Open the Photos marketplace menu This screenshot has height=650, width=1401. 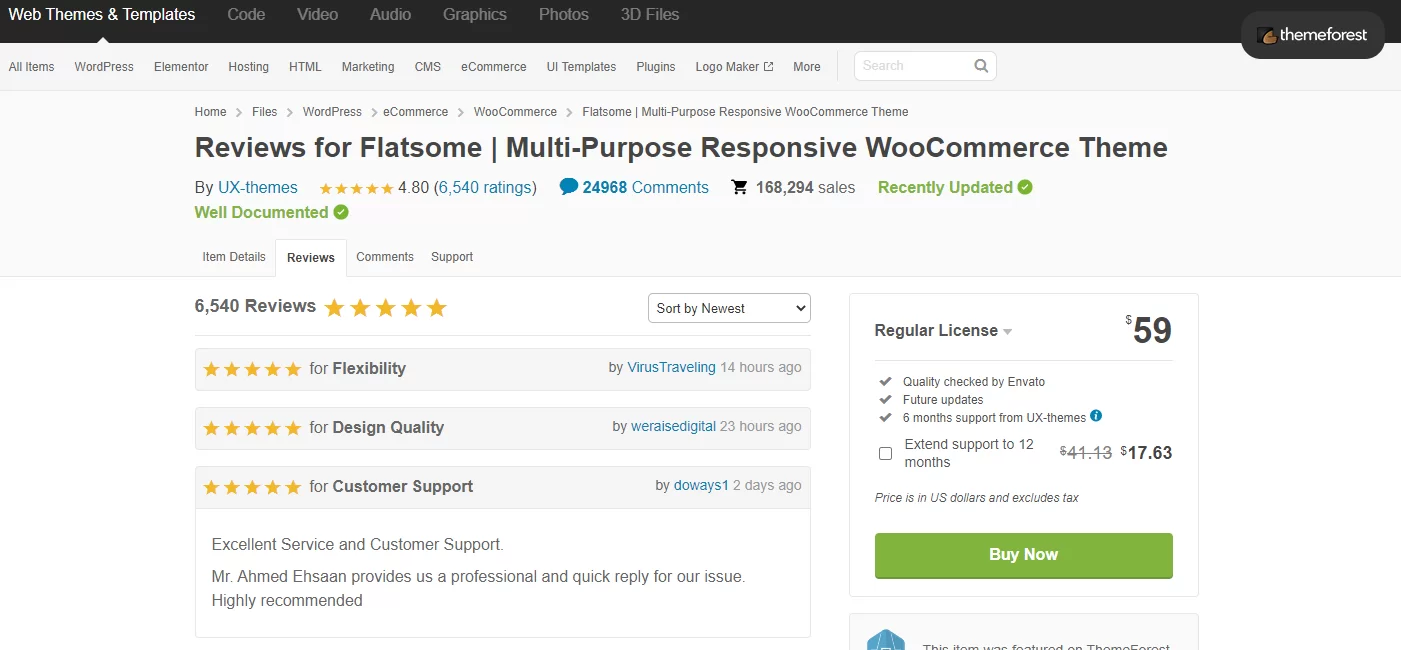click(x=564, y=15)
